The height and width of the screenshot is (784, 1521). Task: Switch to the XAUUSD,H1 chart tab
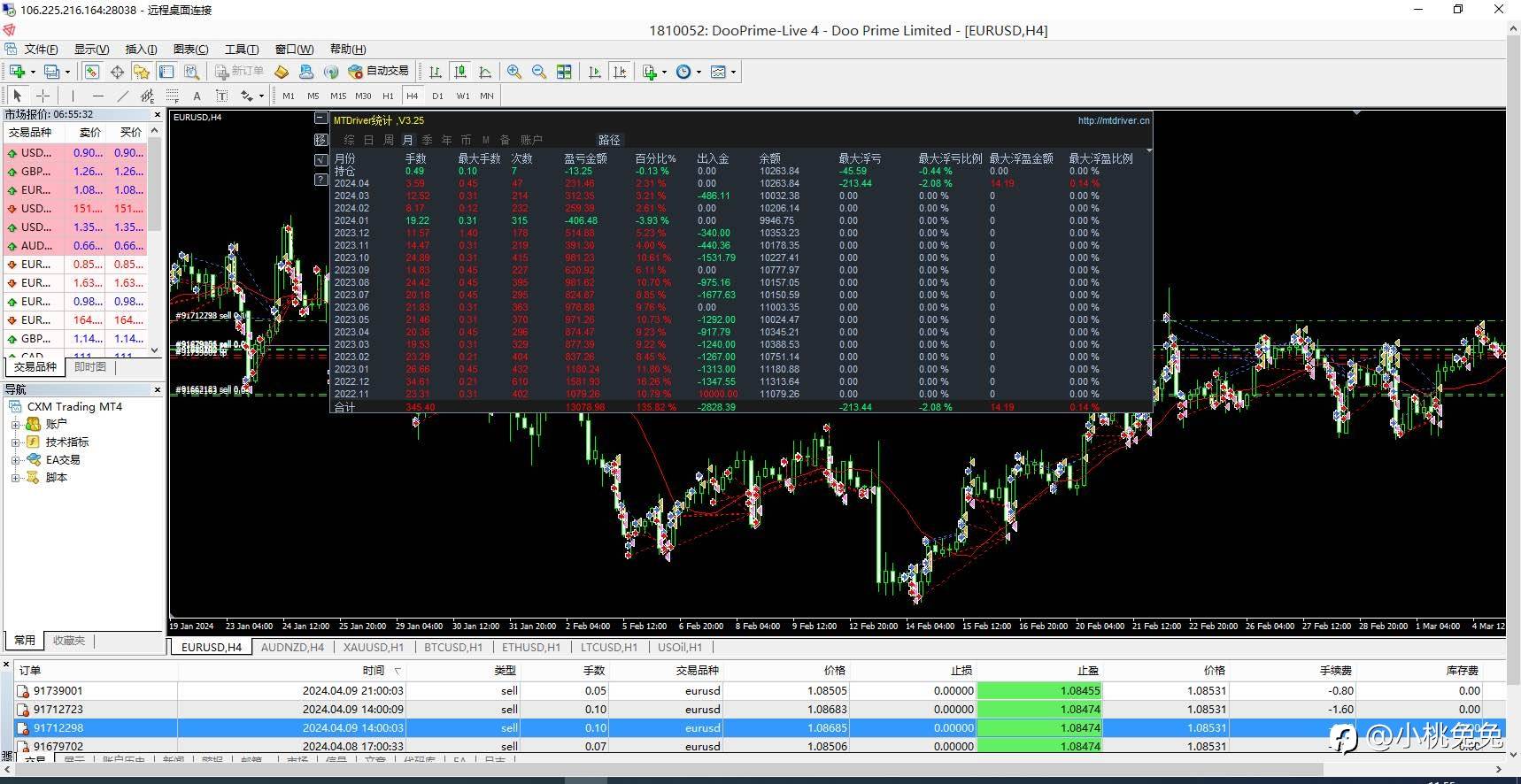373,647
